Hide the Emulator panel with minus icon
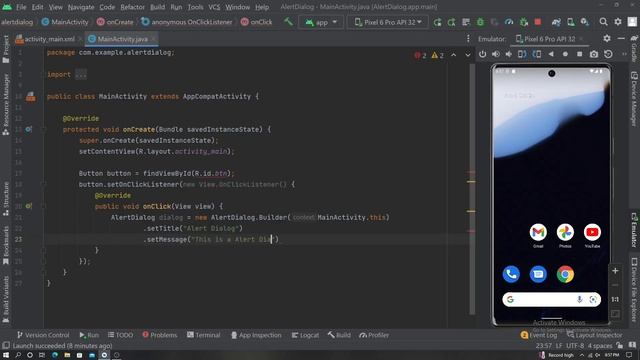Viewport: 640px width, 360px height. 621,38
